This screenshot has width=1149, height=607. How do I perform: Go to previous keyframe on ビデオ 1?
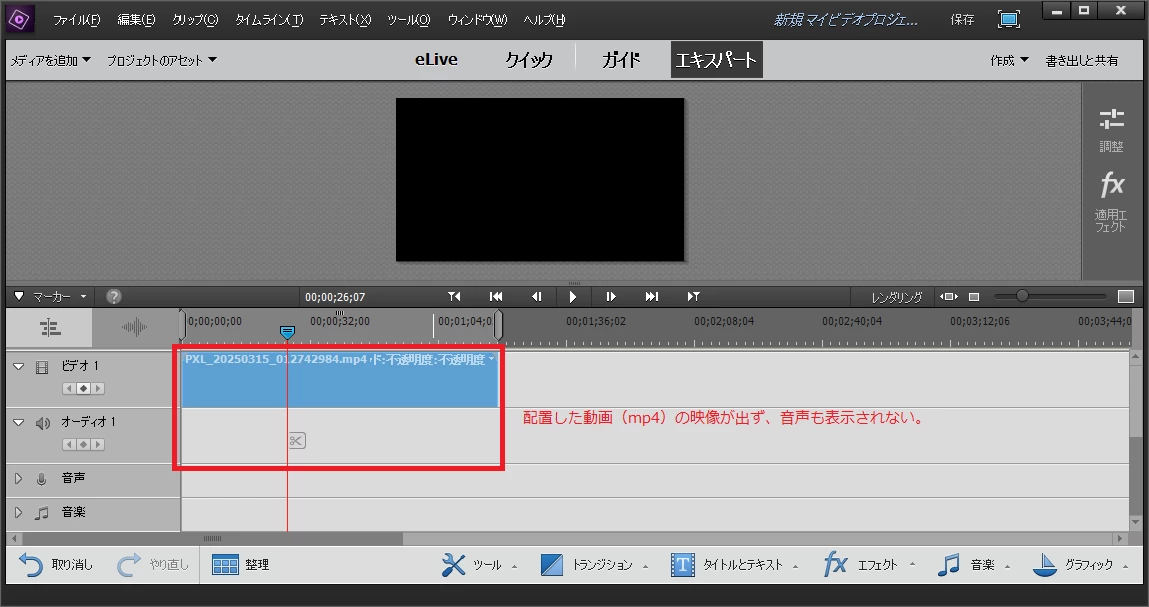69,389
